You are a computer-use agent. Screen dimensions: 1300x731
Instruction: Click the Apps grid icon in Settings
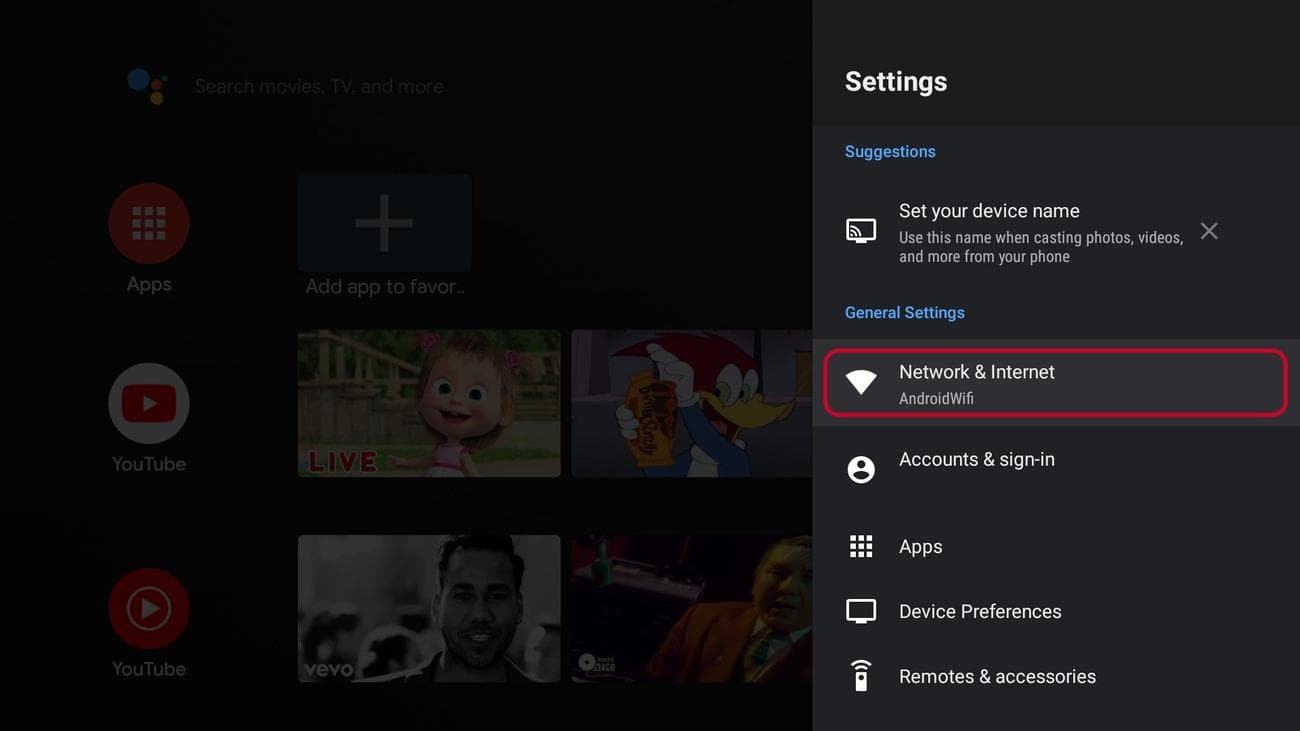point(861,546)
